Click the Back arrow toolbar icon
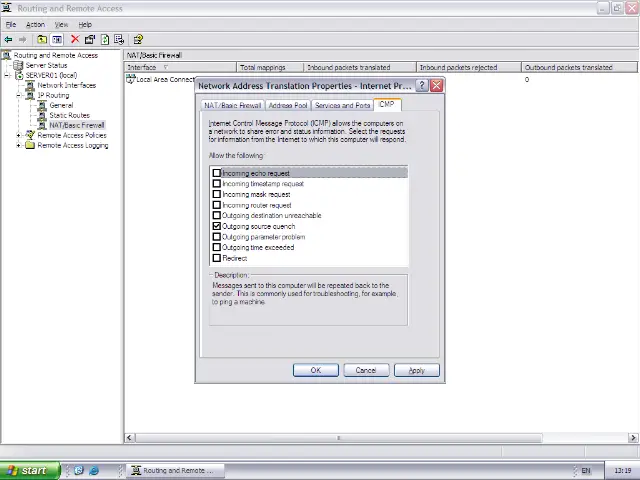640x480 pixels. click(x=9, y=40)
